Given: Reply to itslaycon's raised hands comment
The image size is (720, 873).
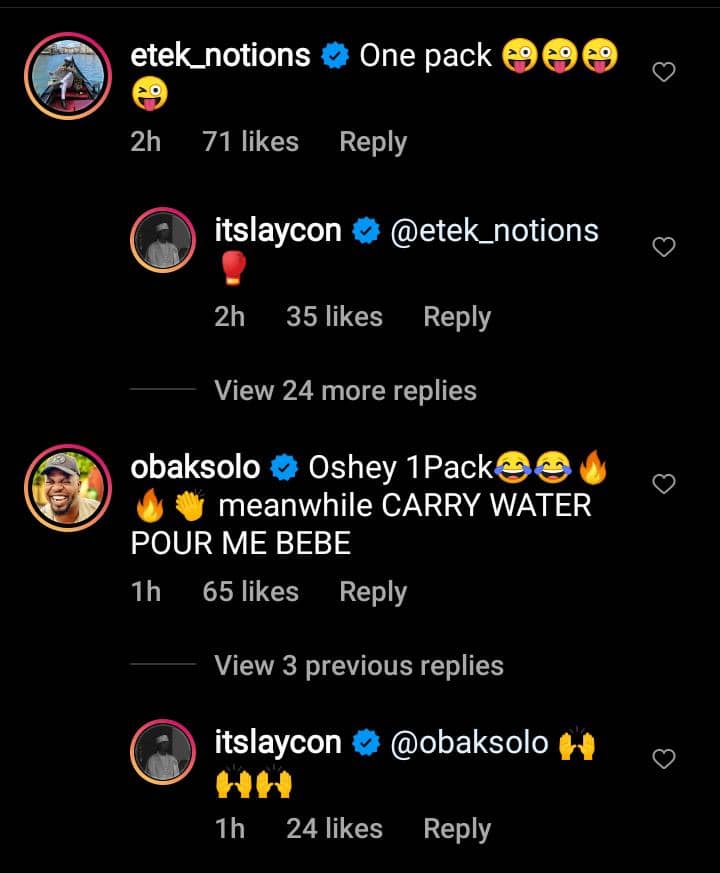Looking at the screenshot, I should 457,829.
